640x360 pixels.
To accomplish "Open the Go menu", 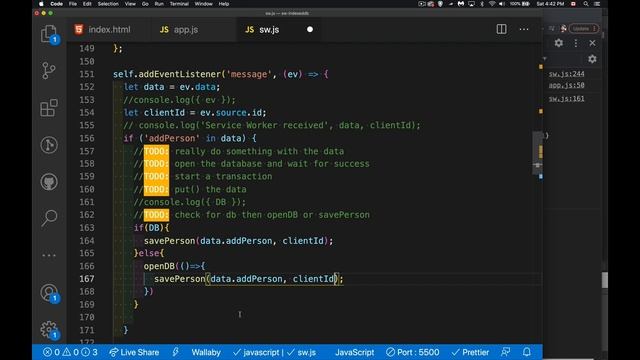I will point(145,4).
